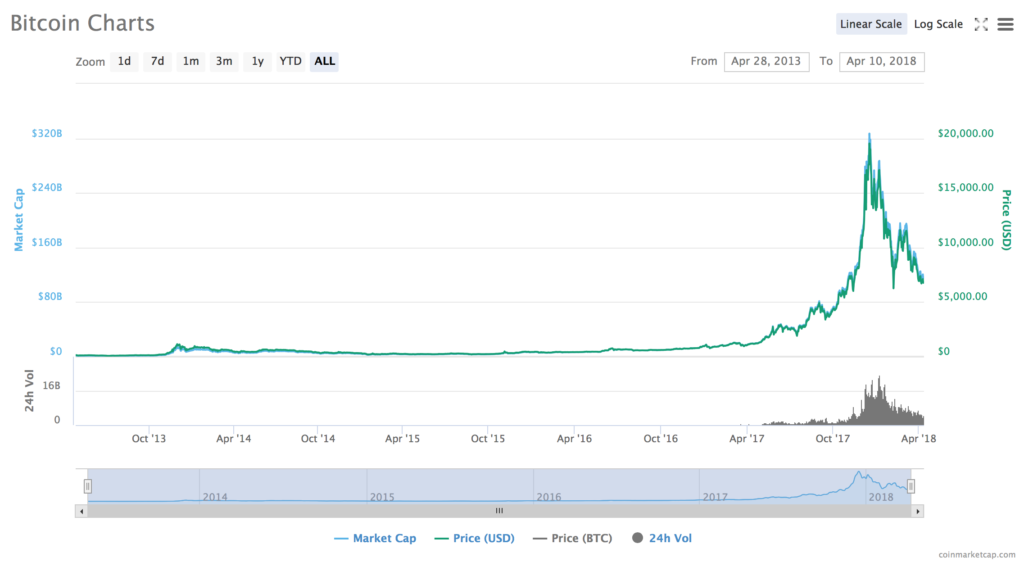Set zoom to YTD
The image size is (1024, 571).
[x=291, y=61]
